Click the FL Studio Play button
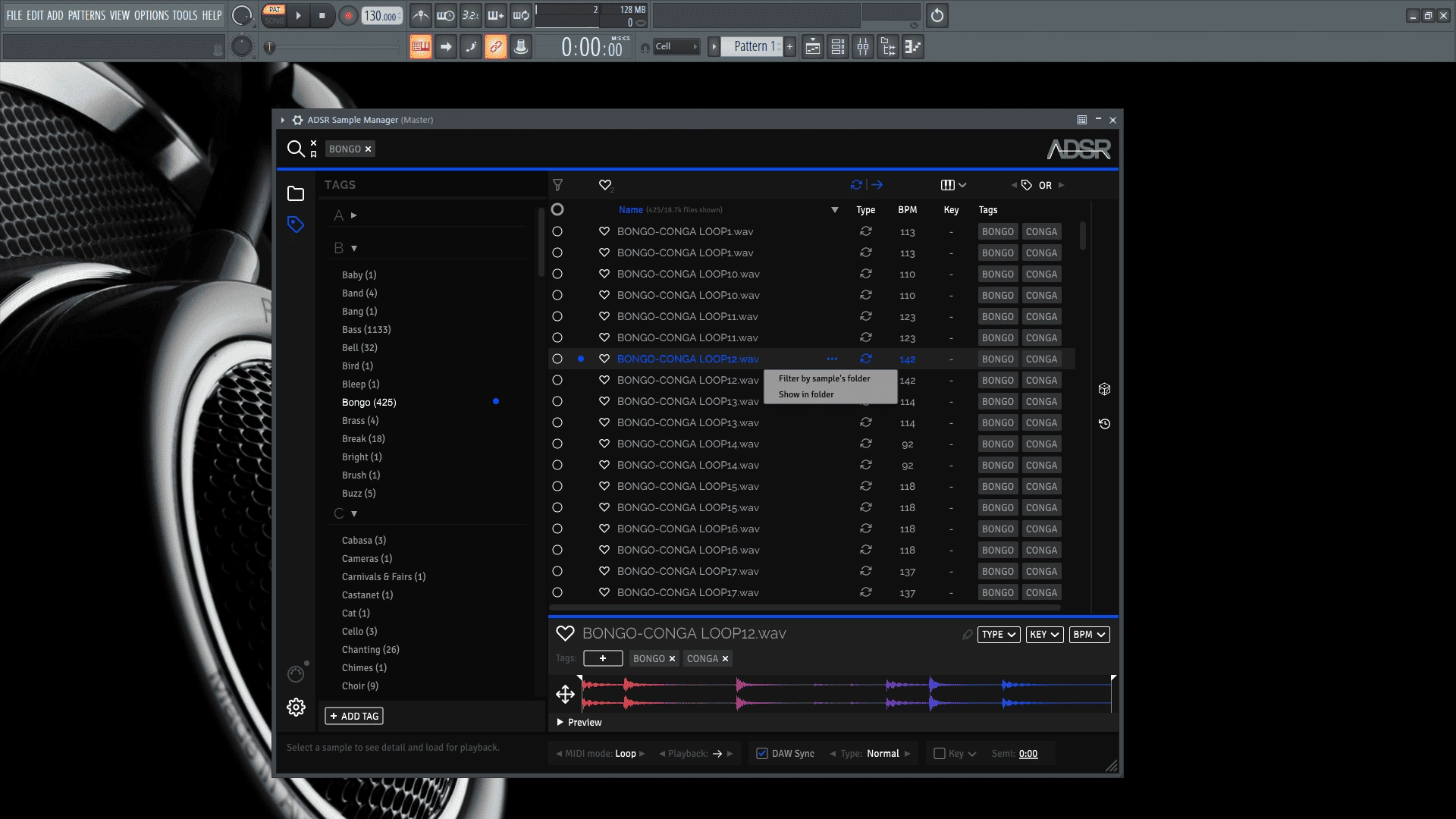This screenshot has height=819, width=1456. 298,15
